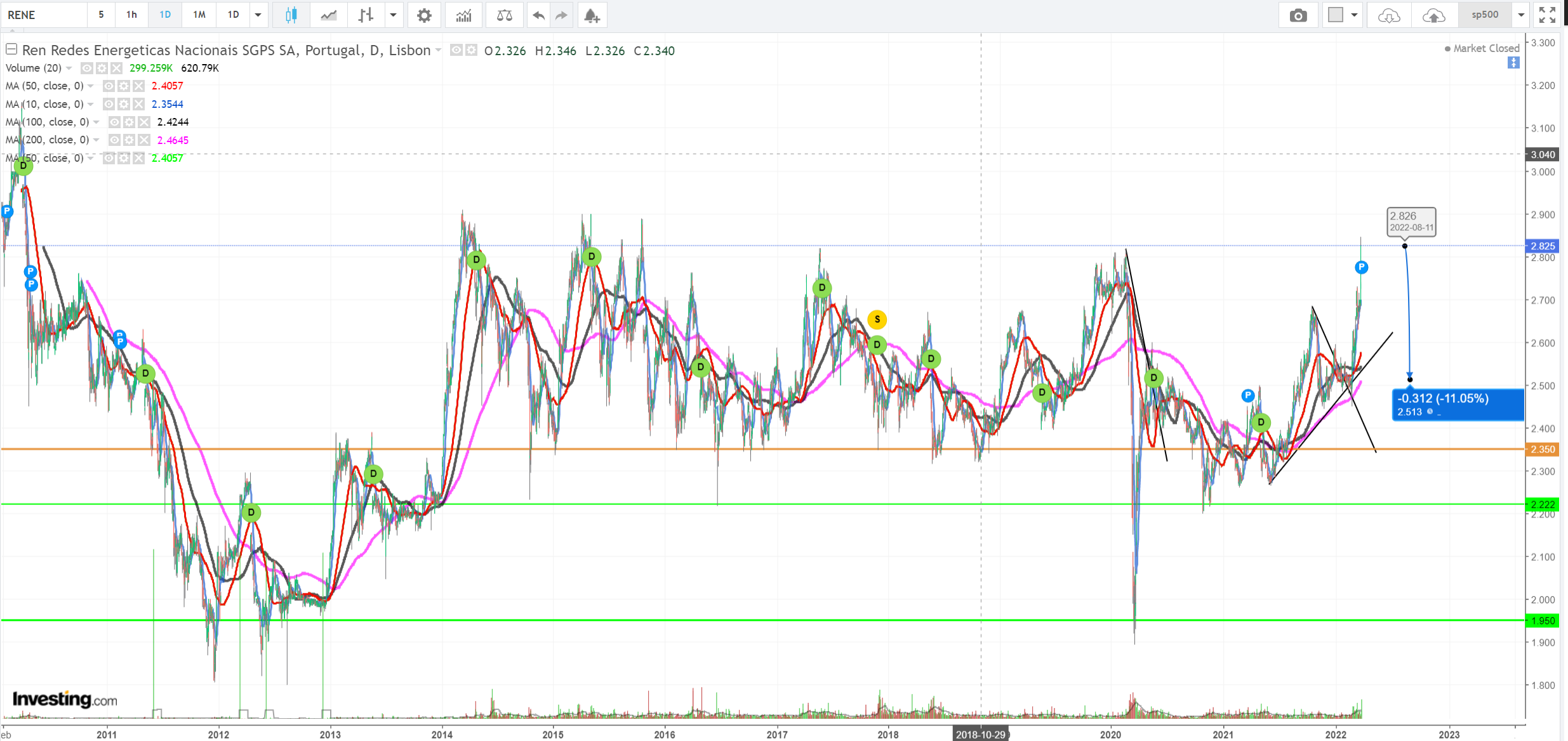
Task: Open the indicators chart icon
Action: (x=463, y=15)
